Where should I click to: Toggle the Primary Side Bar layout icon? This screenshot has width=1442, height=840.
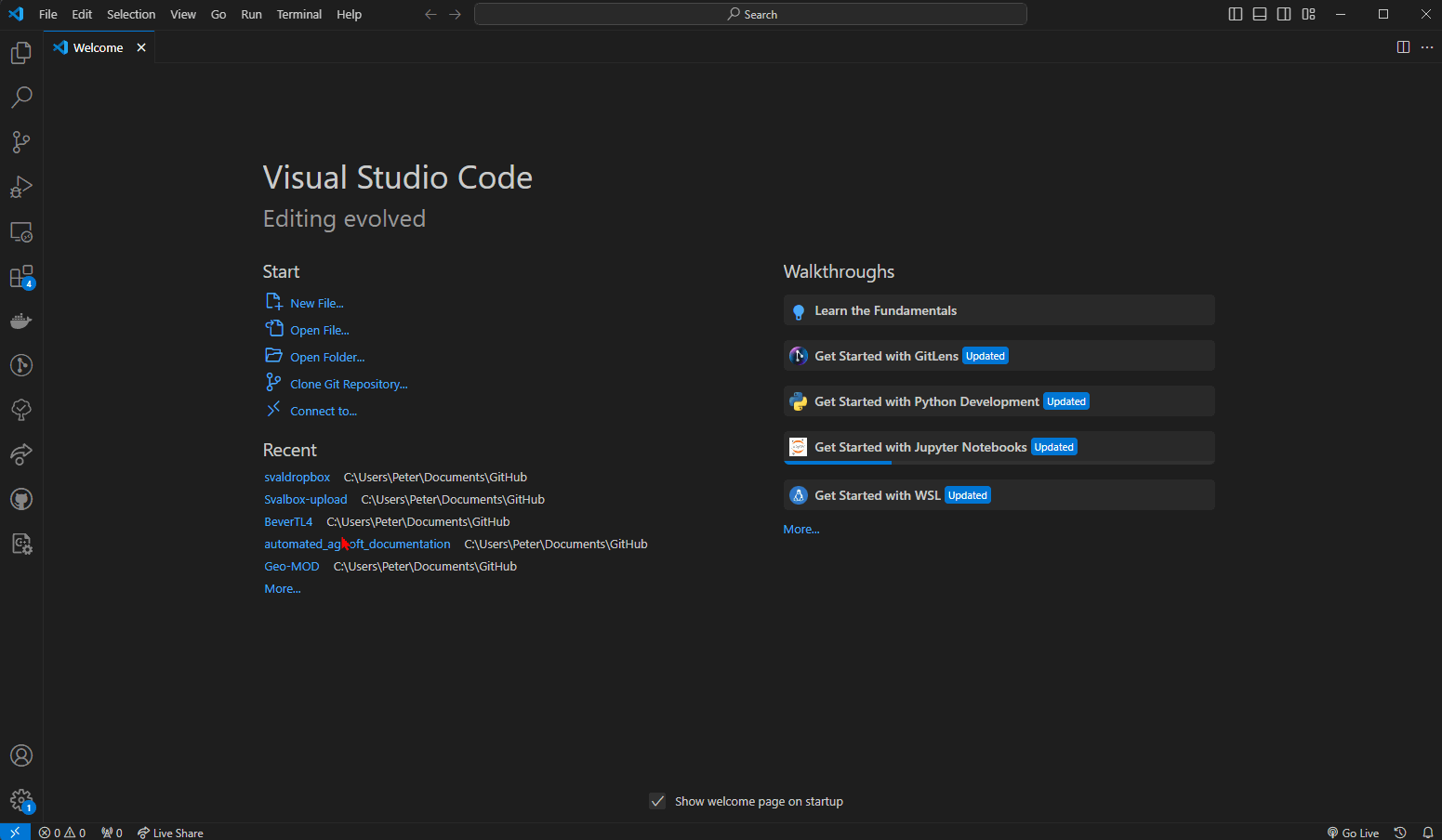click(x=1236, y=14)
